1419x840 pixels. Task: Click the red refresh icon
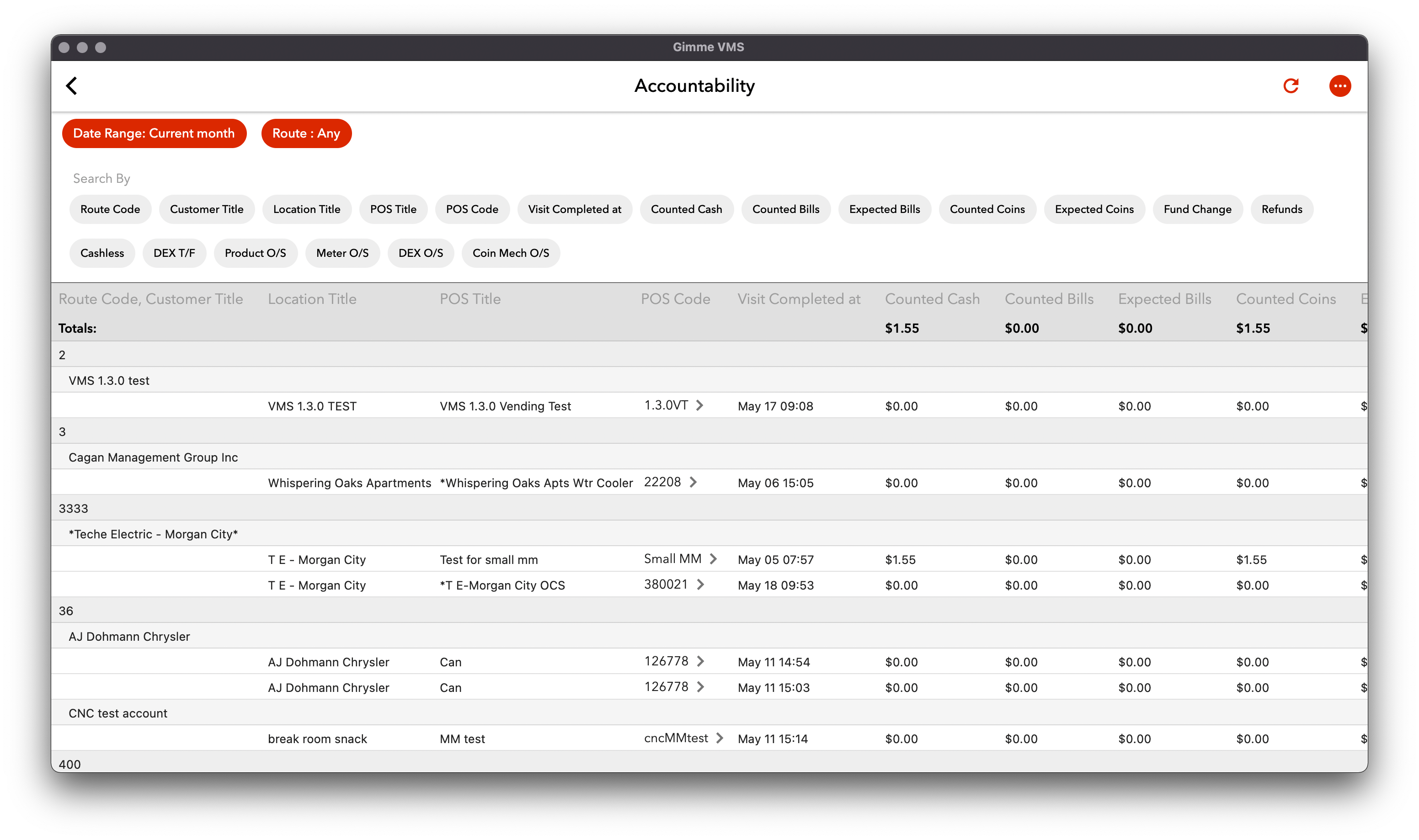[x=1291, y=85]
